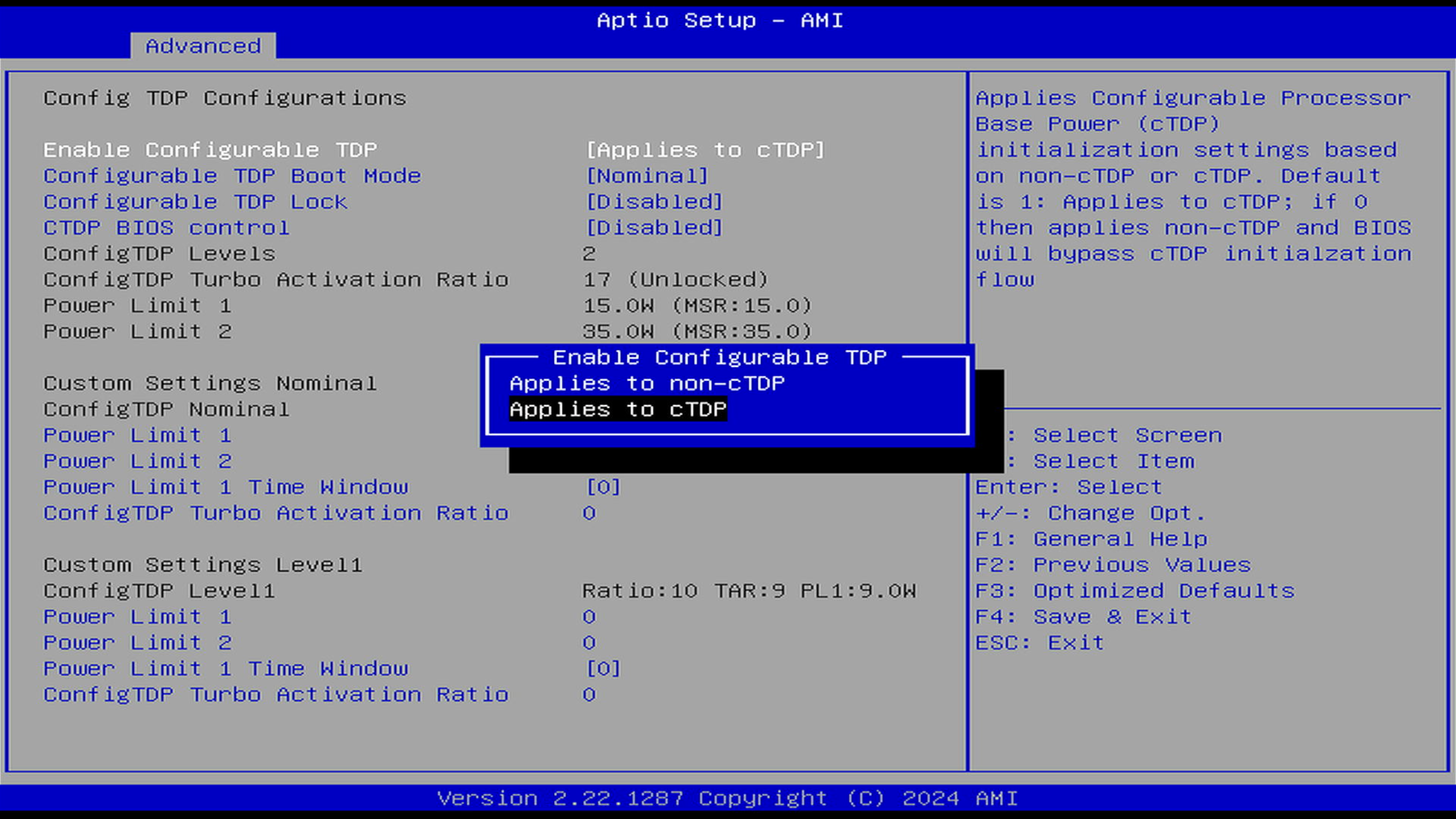Change Configurable TDP Boot Mode Nominal value
The width and height of the screenshot is (1456, 819).
646,176
